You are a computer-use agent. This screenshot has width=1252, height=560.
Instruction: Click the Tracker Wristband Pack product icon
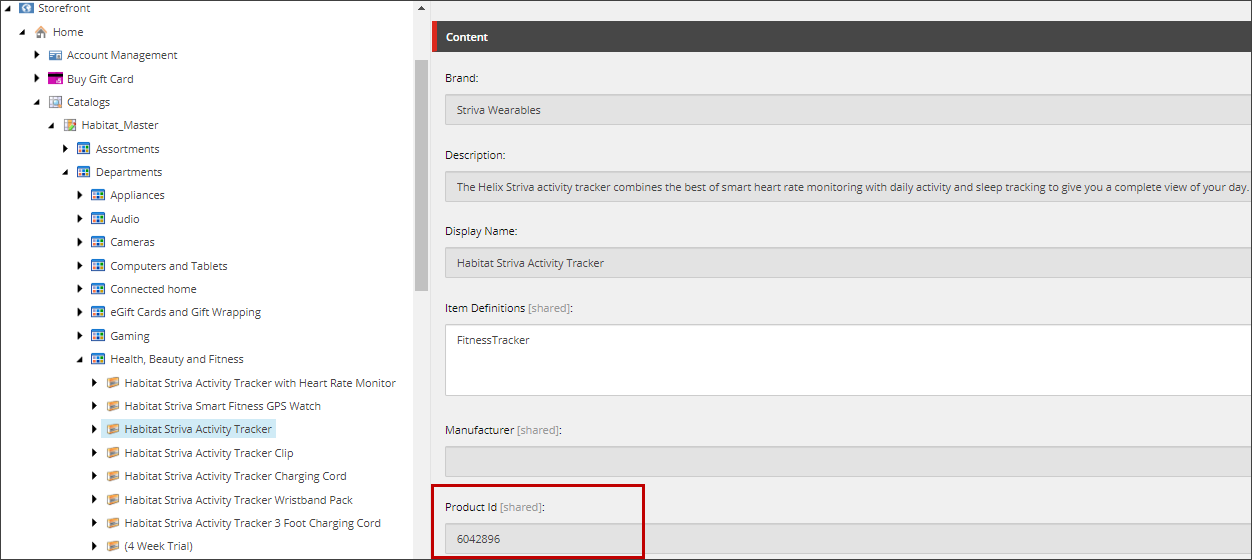click(113, 500)
